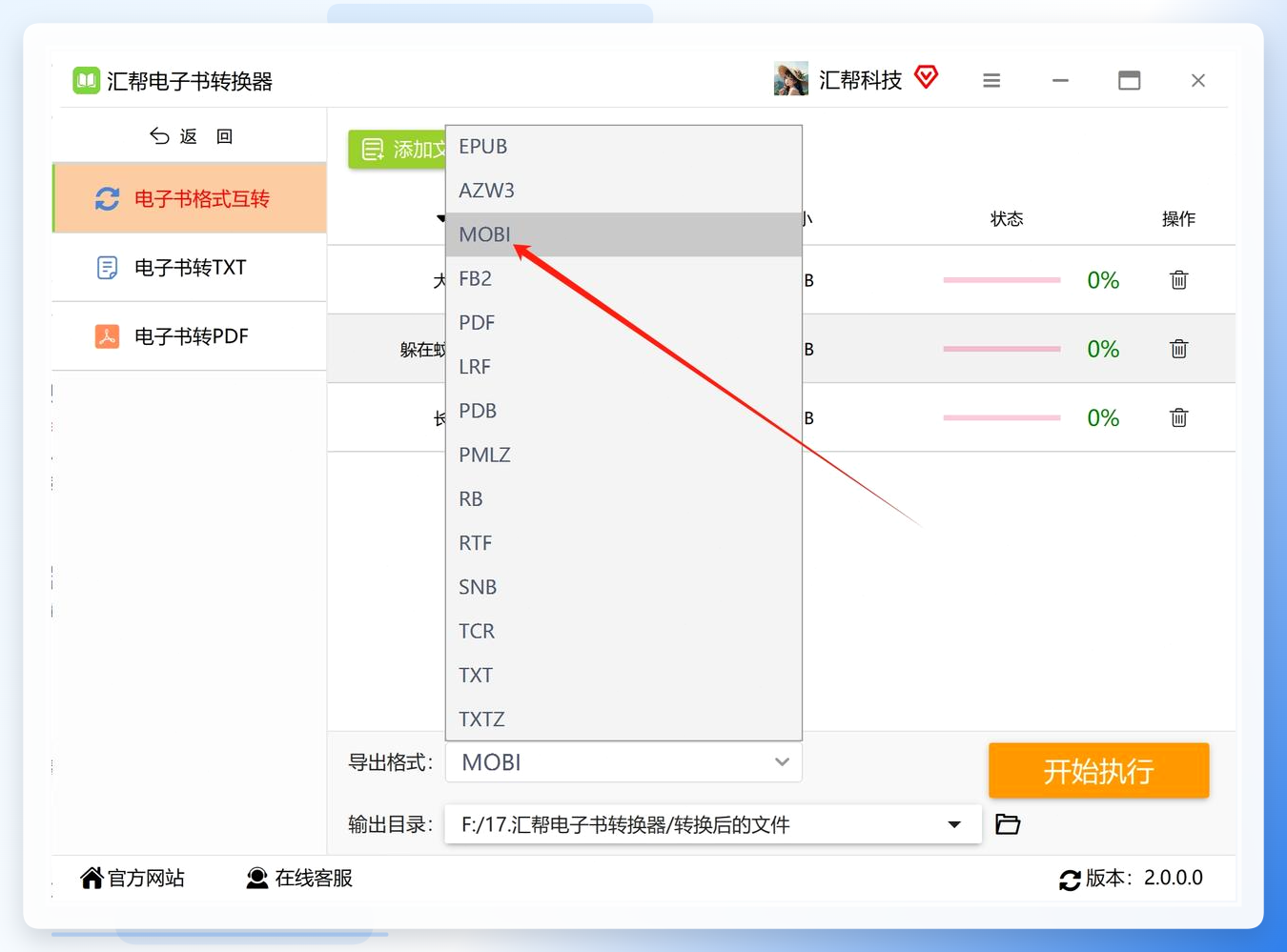Viewport: 1287px width, 952px height.
Task: Click the PDF icon beside 电子书转PDF
Action: click(107, 336)
